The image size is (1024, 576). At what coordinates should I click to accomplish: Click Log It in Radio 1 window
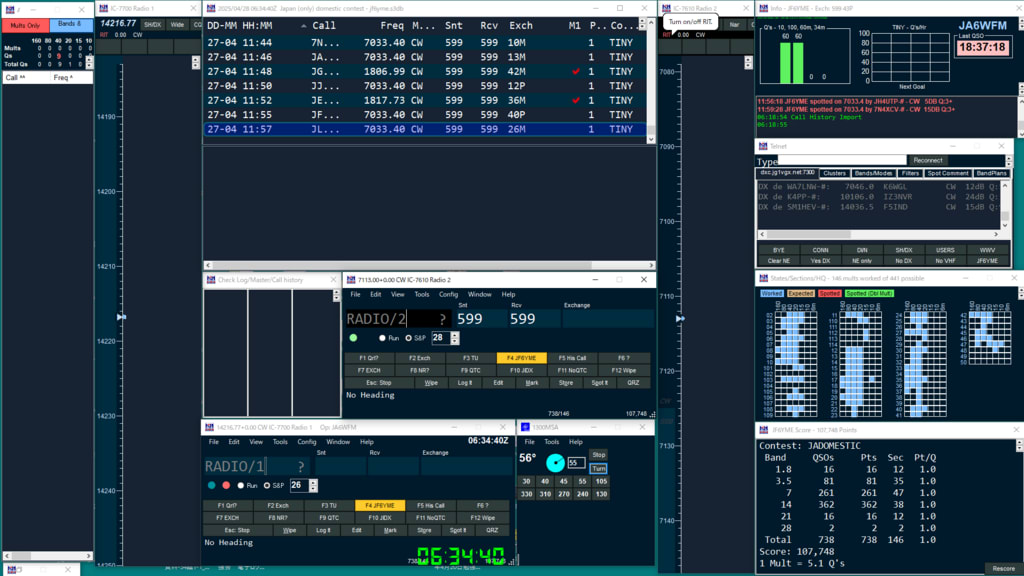323,530
